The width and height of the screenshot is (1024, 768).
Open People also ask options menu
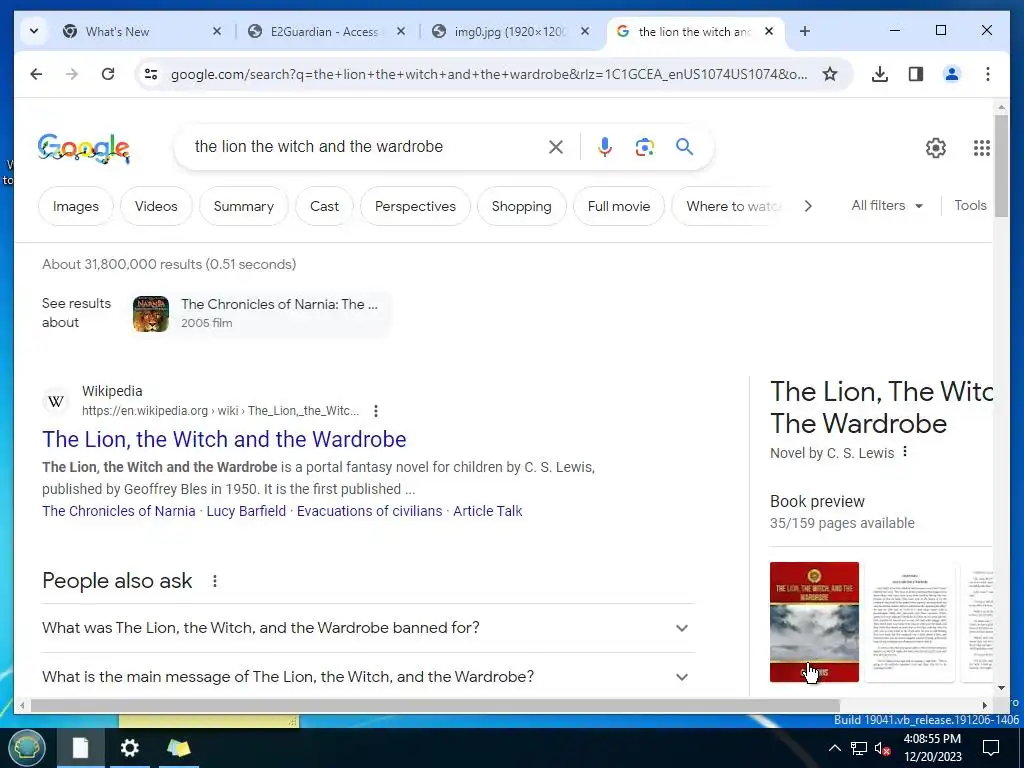point(215,581)
